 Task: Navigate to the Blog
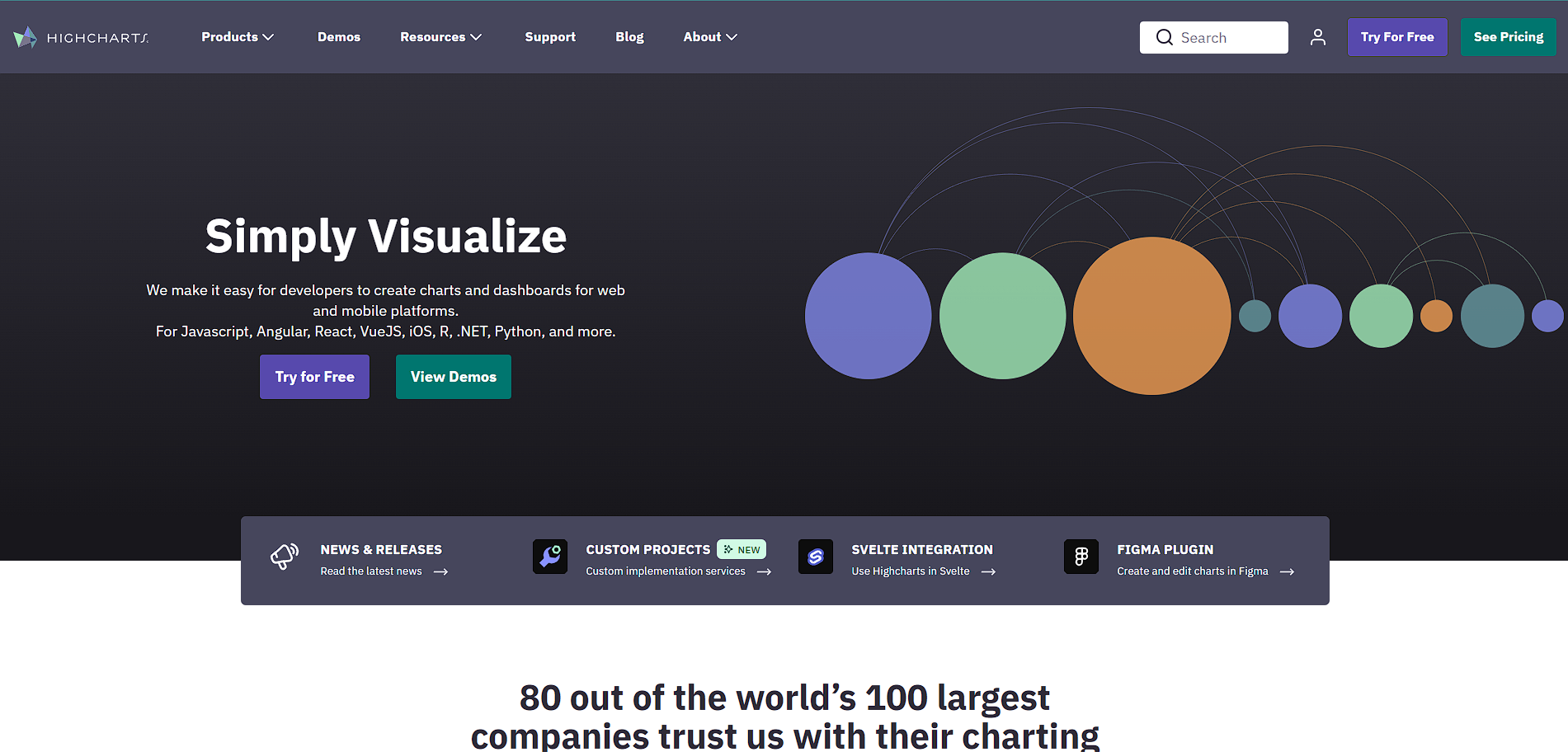click(x=629, y=37)
